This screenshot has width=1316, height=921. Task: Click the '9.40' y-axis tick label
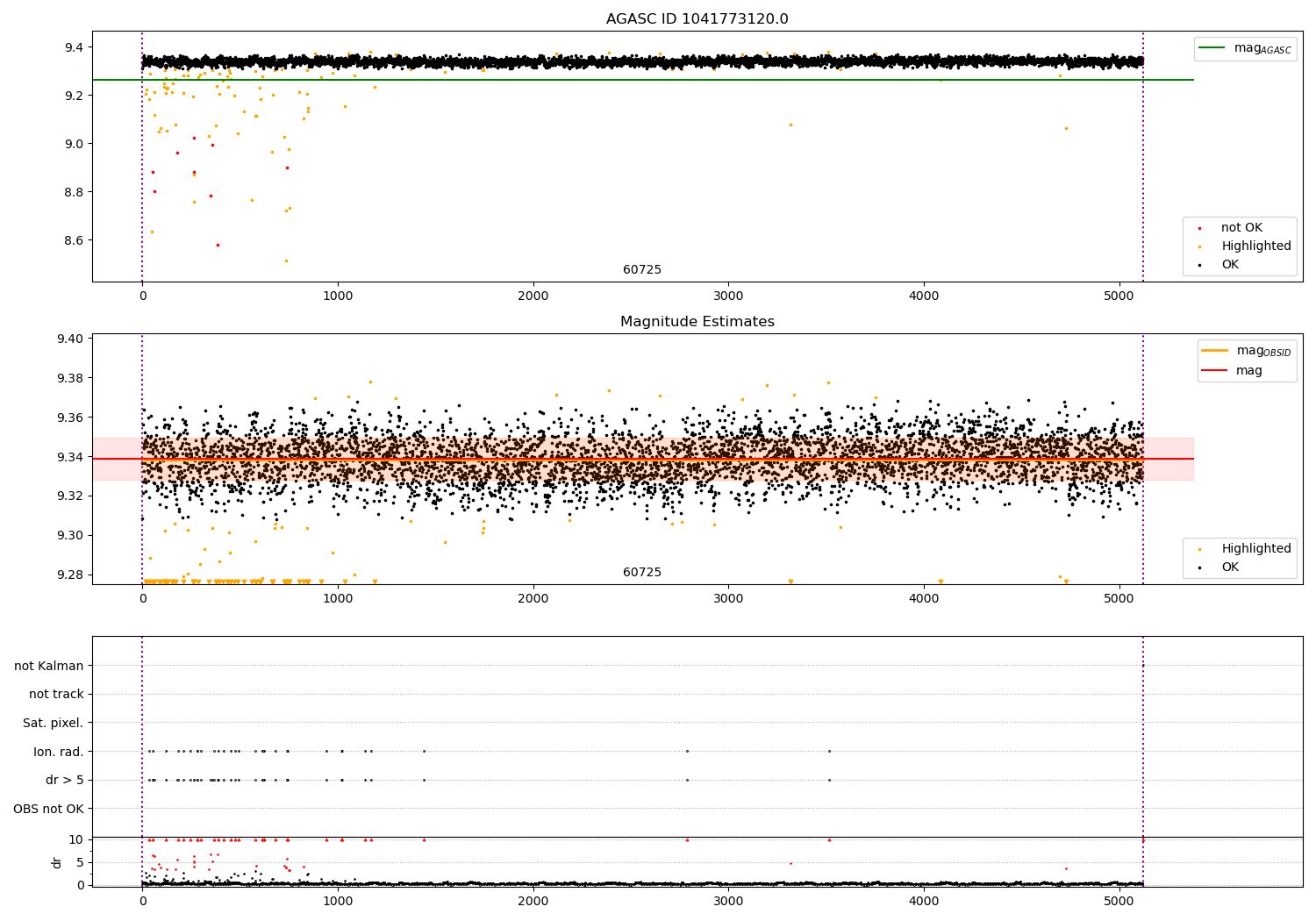69,339
